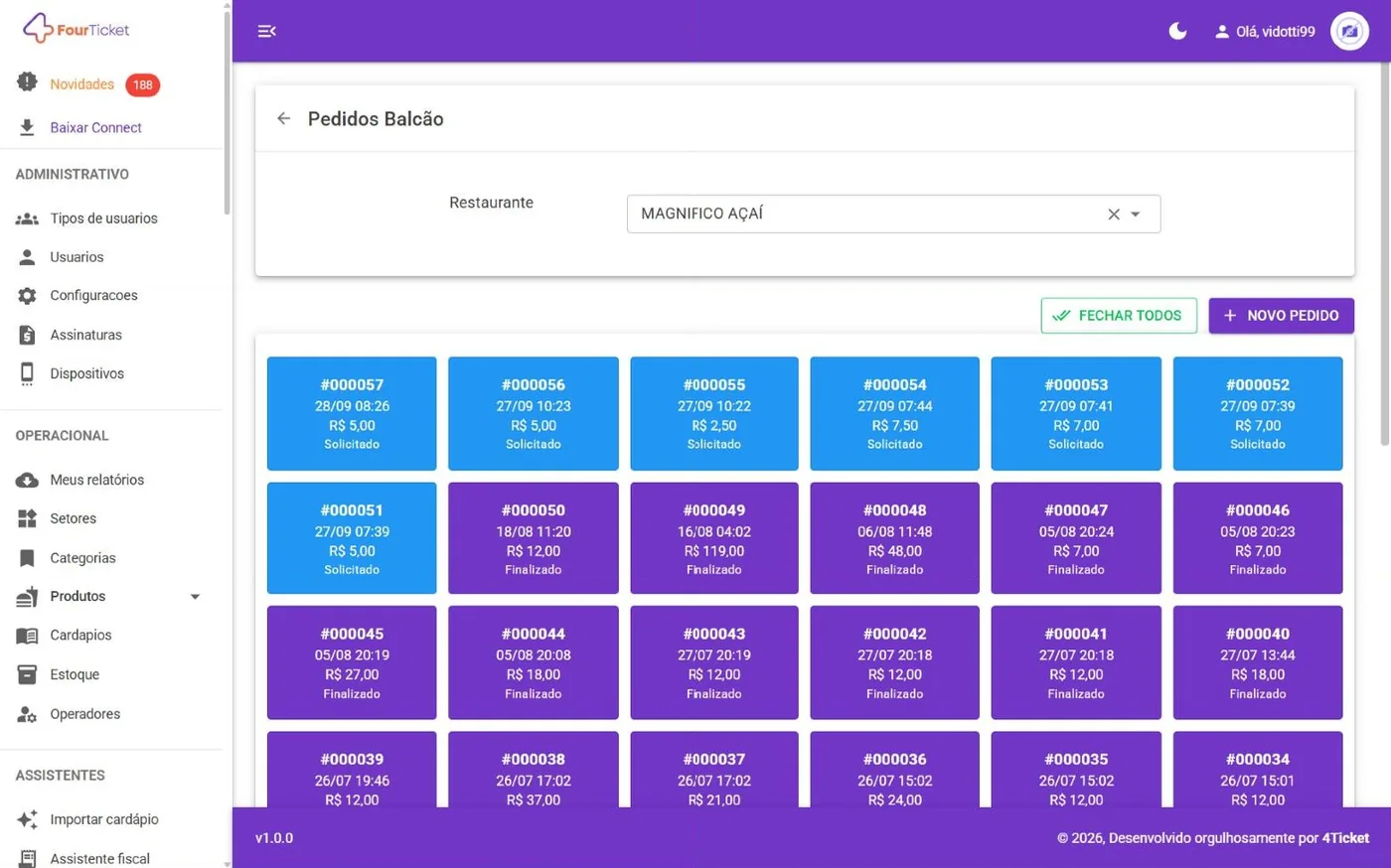Click the person icon beside Olá, vidotti99
The image size is (1391, 868).
pos(1222,32)
